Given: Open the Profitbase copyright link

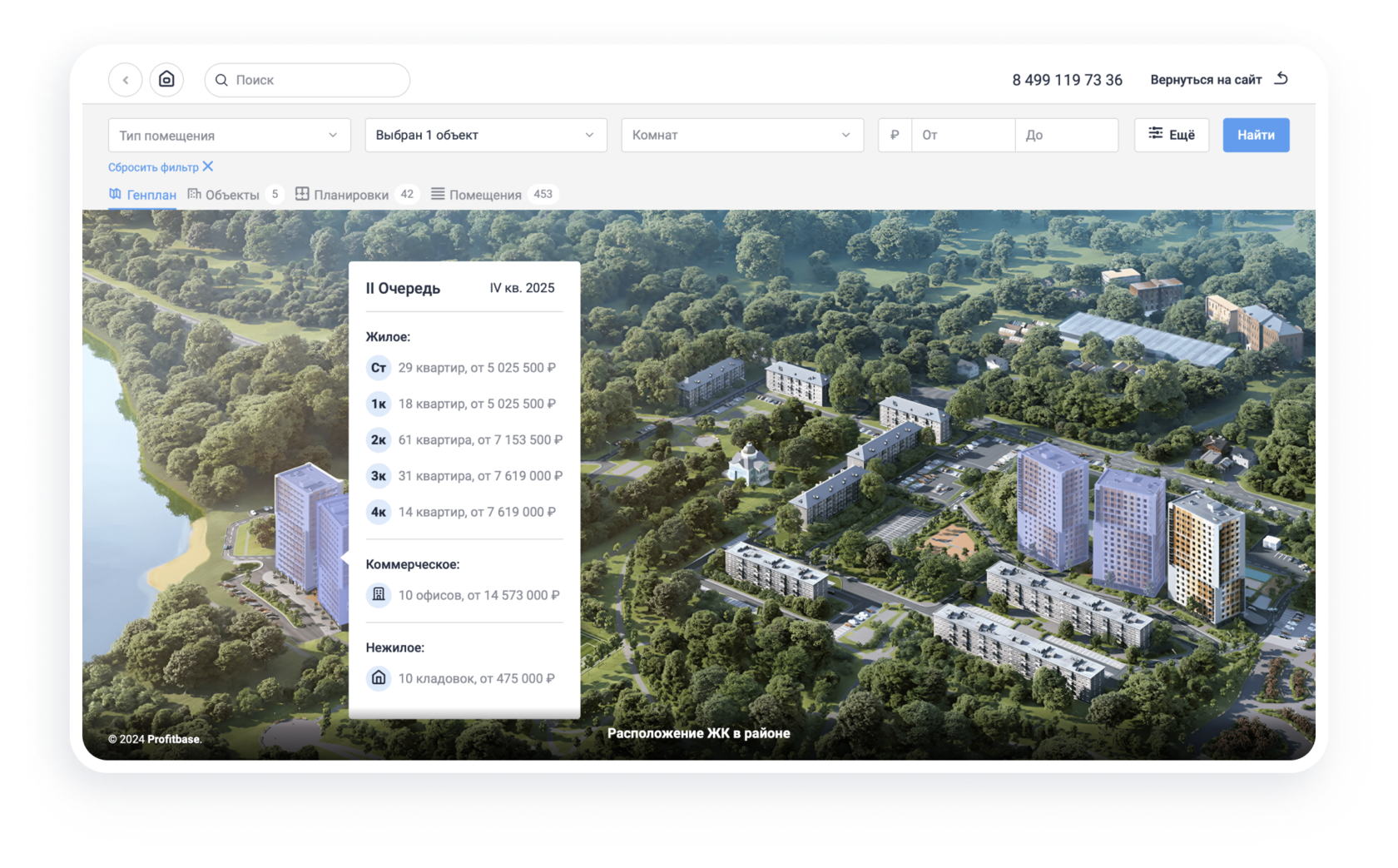Looking at the screenshot, I should pyautogui.click(x=174, y=739).
